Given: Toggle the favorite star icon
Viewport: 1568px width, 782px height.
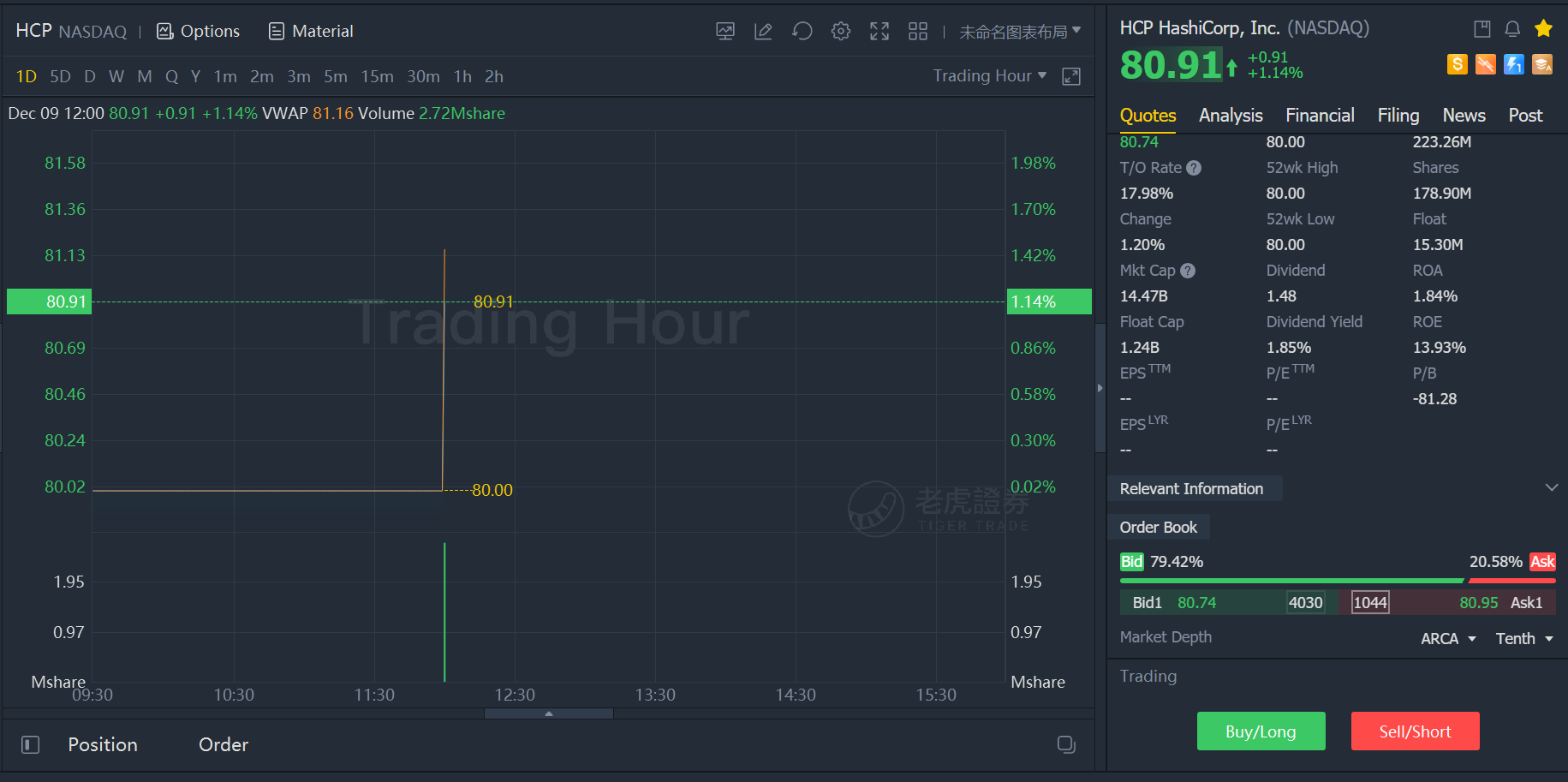Looking at the screenshot, I should coord(1544,28).
